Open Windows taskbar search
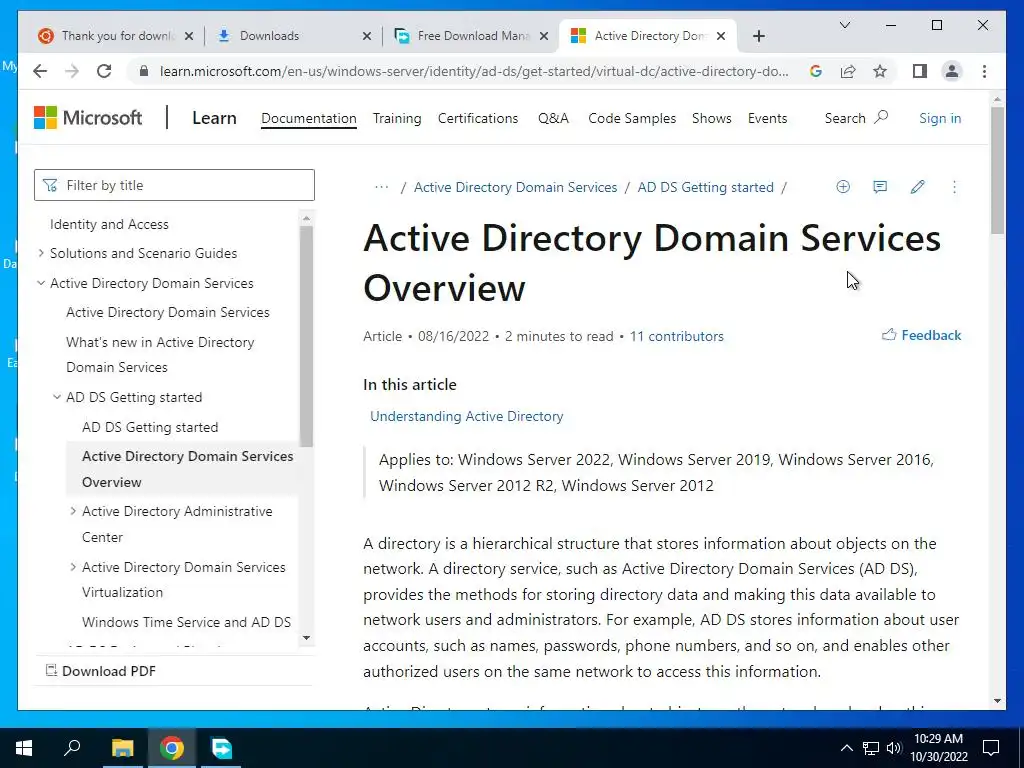The width and height of the screenshot is (1024, 768). [72, 748]
